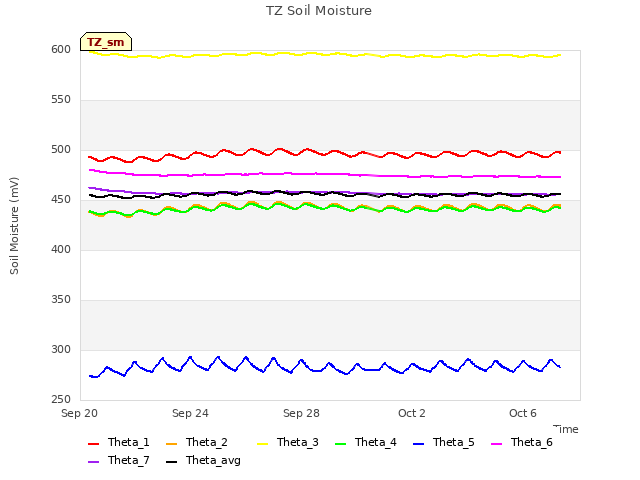Image resolution: width=640 pixels, height=480 pixels.
Task: Click the chart title TZ Soil Moisture
Action: [319, 11]
